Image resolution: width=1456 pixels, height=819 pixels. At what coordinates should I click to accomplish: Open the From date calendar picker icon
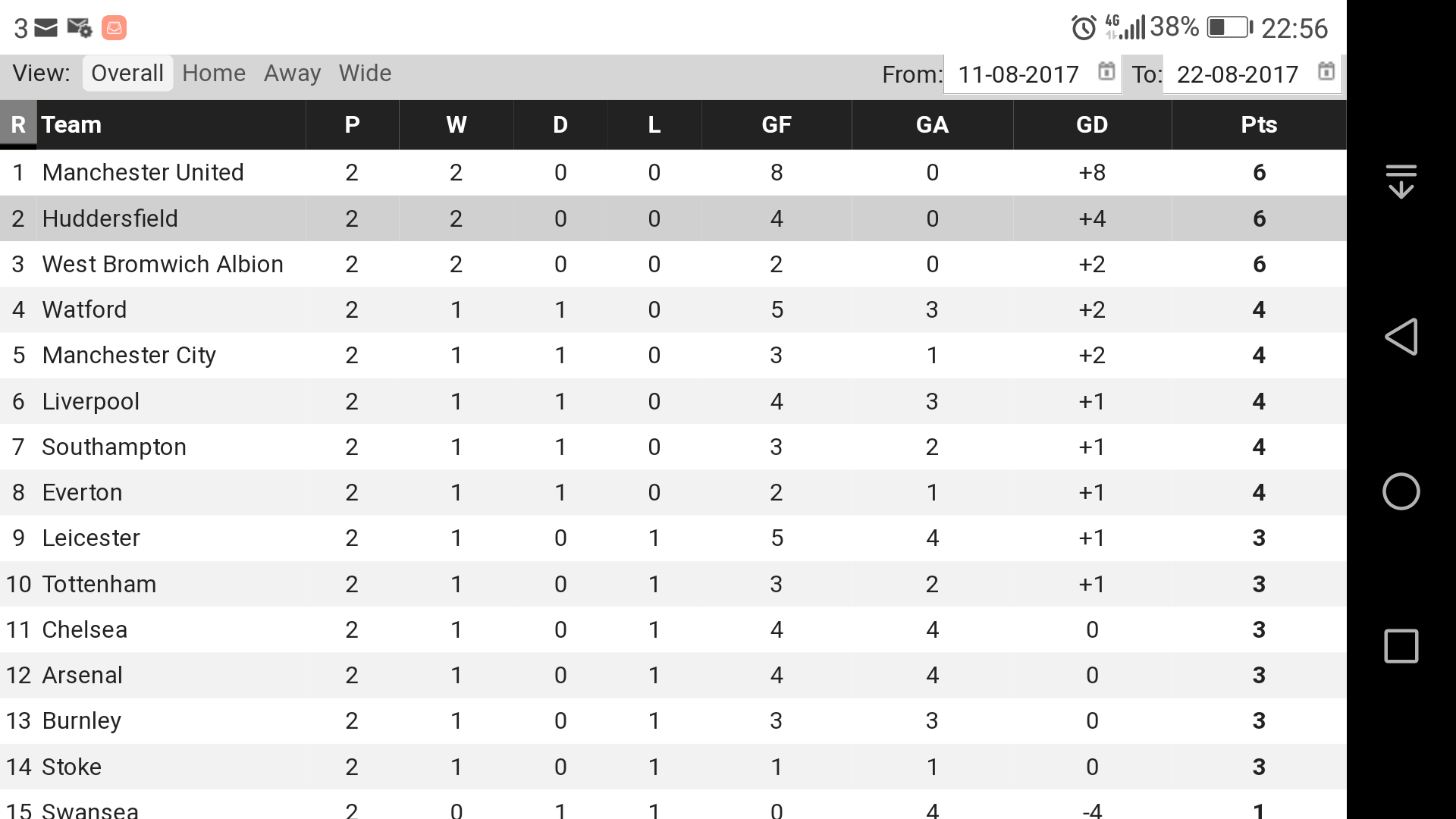[x=1106, y=72]
